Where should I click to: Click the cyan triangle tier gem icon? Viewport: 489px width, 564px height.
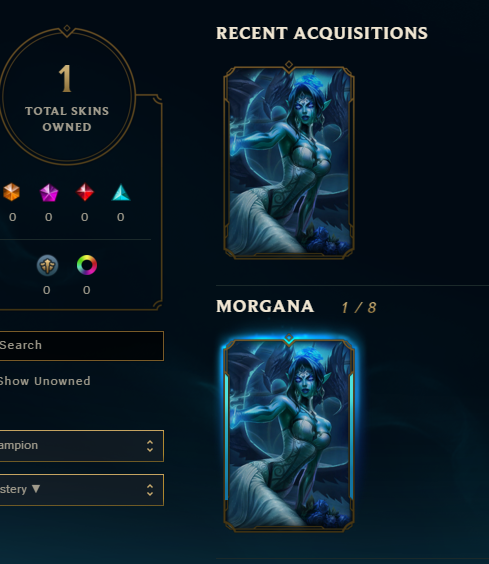click(x=121, y=192)
